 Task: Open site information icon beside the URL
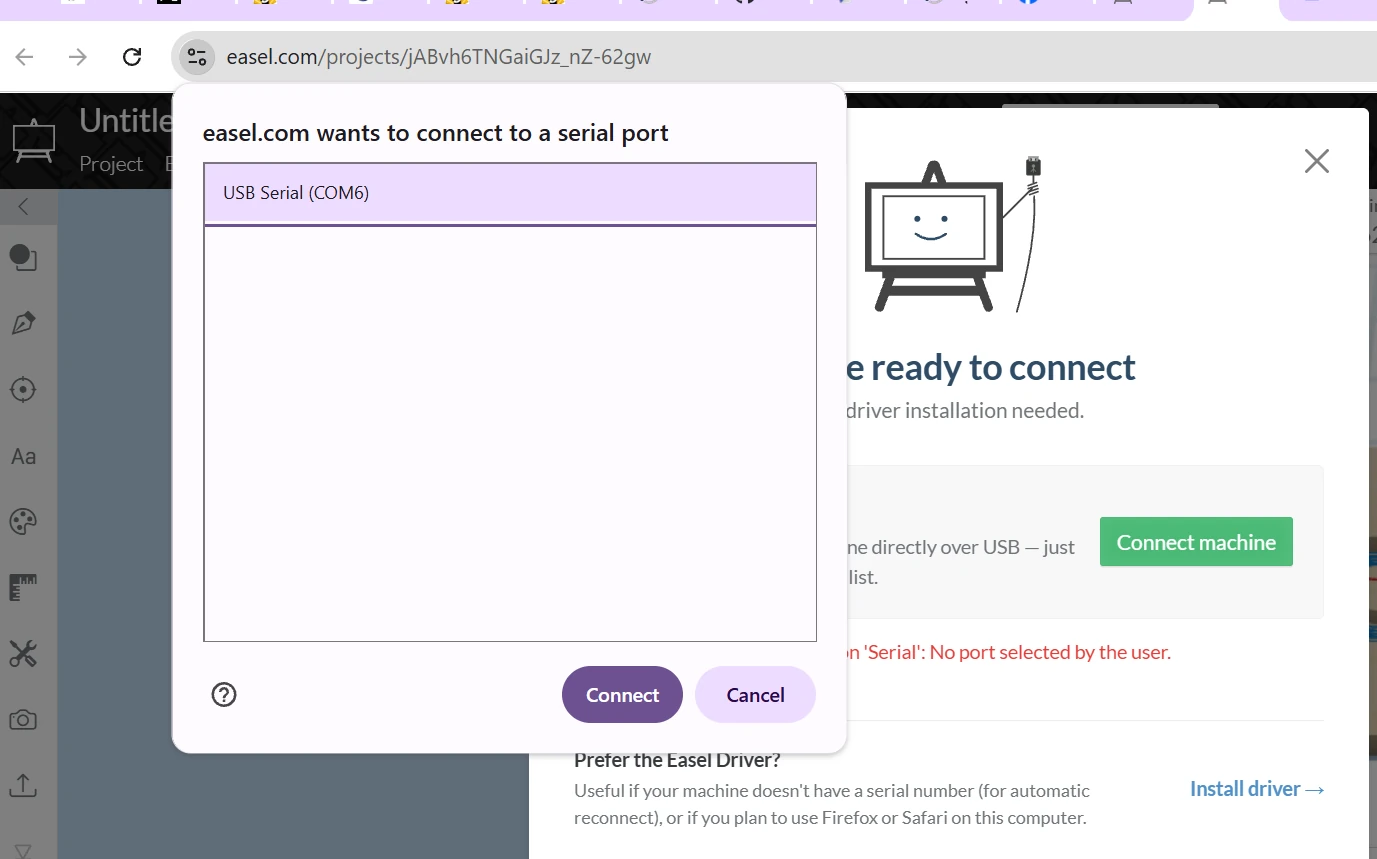pos(197,57)
